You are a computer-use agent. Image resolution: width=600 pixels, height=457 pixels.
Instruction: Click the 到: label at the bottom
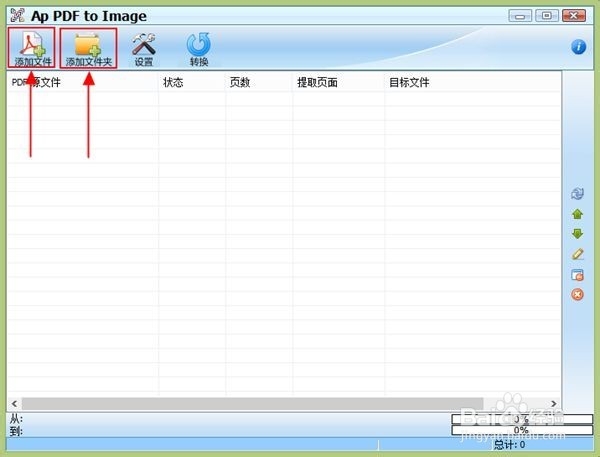pos(16,431)
